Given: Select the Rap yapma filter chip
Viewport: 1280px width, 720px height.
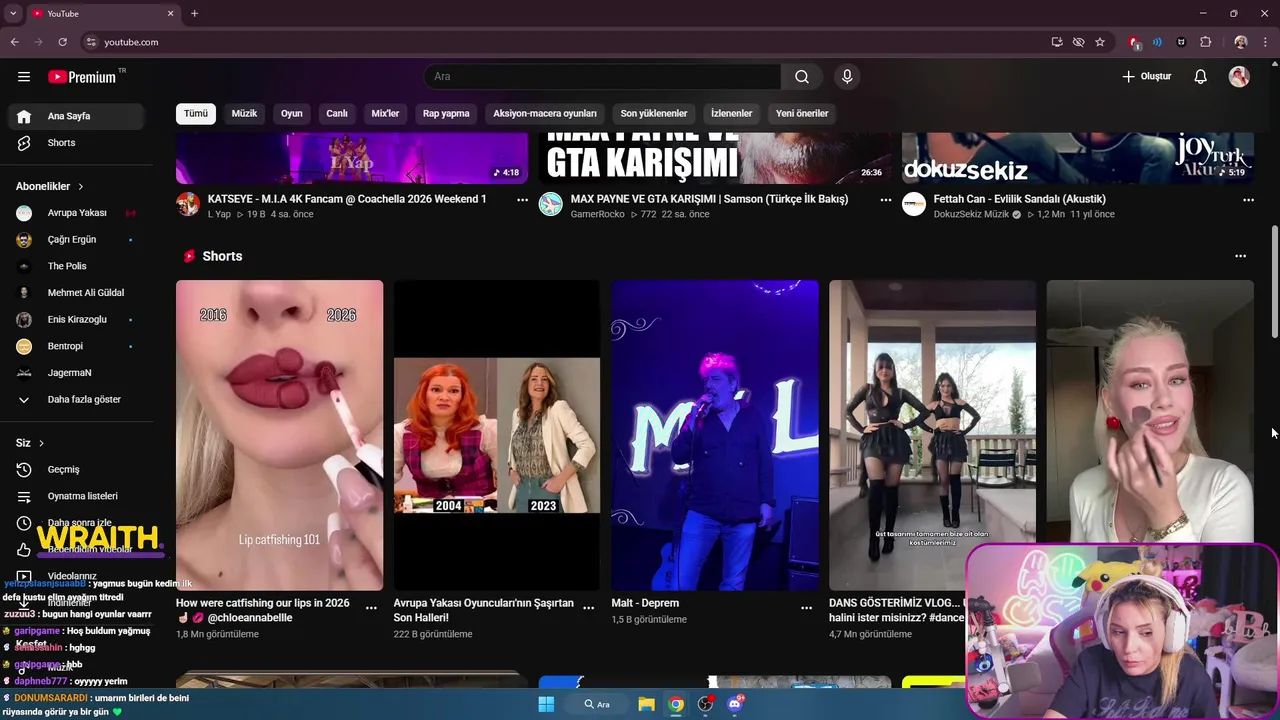Looking at the screenshot, I should [446, 114].
